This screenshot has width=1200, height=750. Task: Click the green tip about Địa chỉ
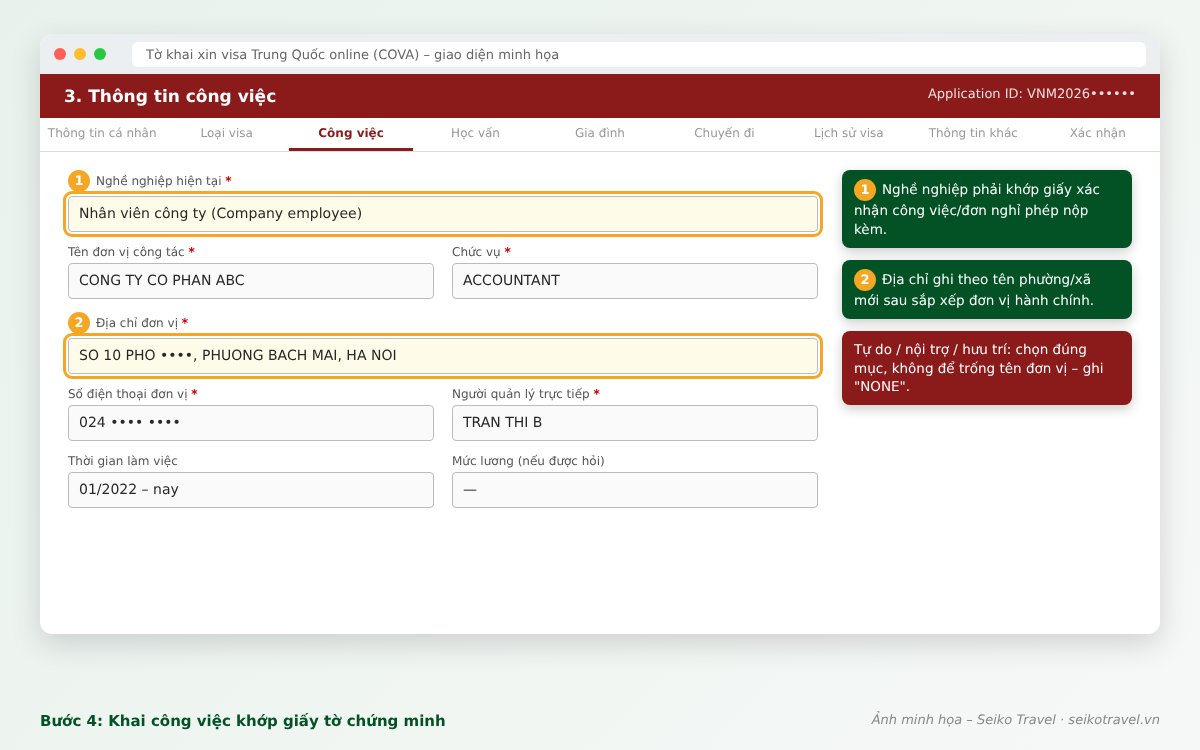(x=987, y=290)
